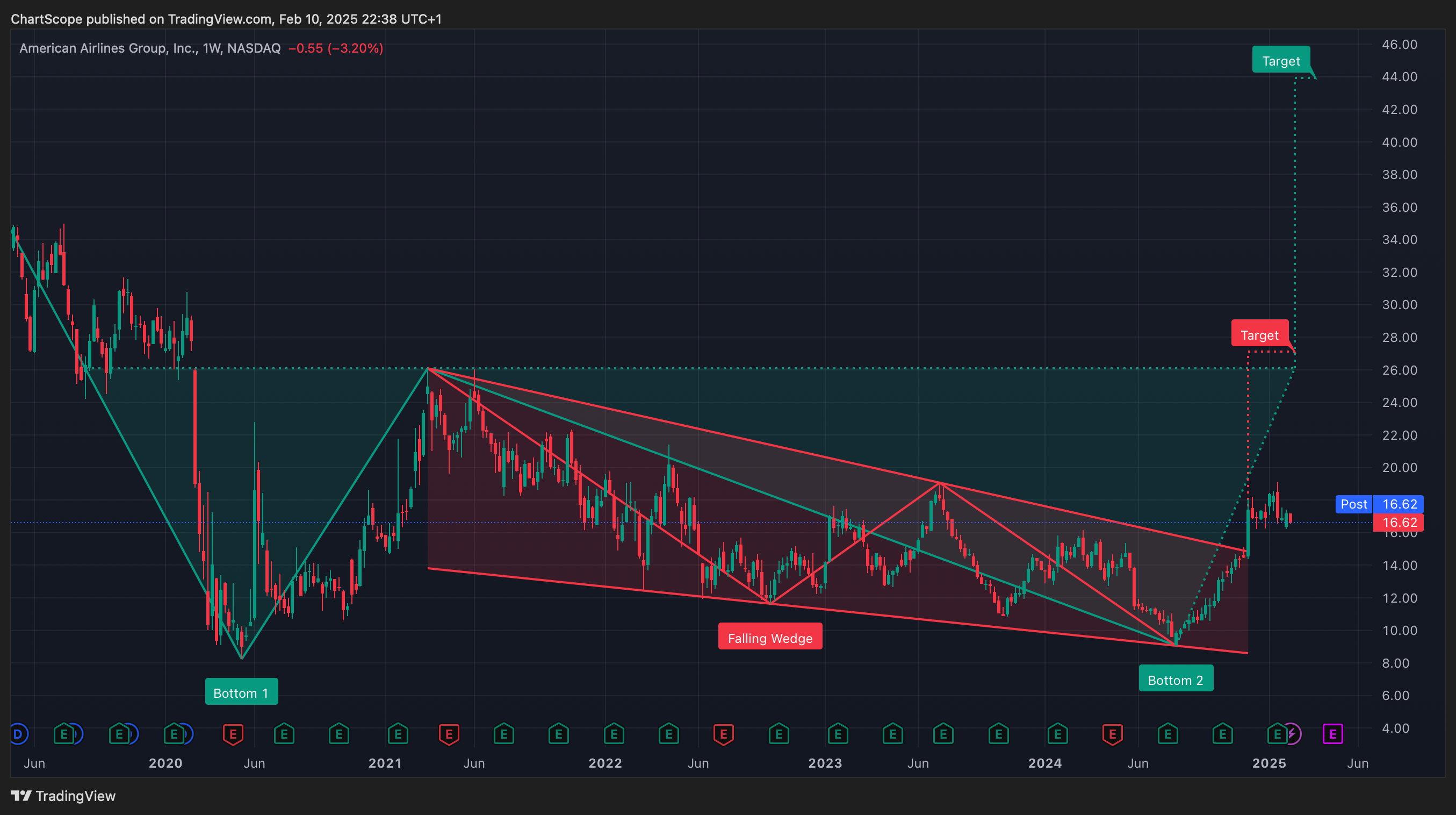Select the Bottom 1 label
Screen dimensions: 1456x815
tap(241, 692)
